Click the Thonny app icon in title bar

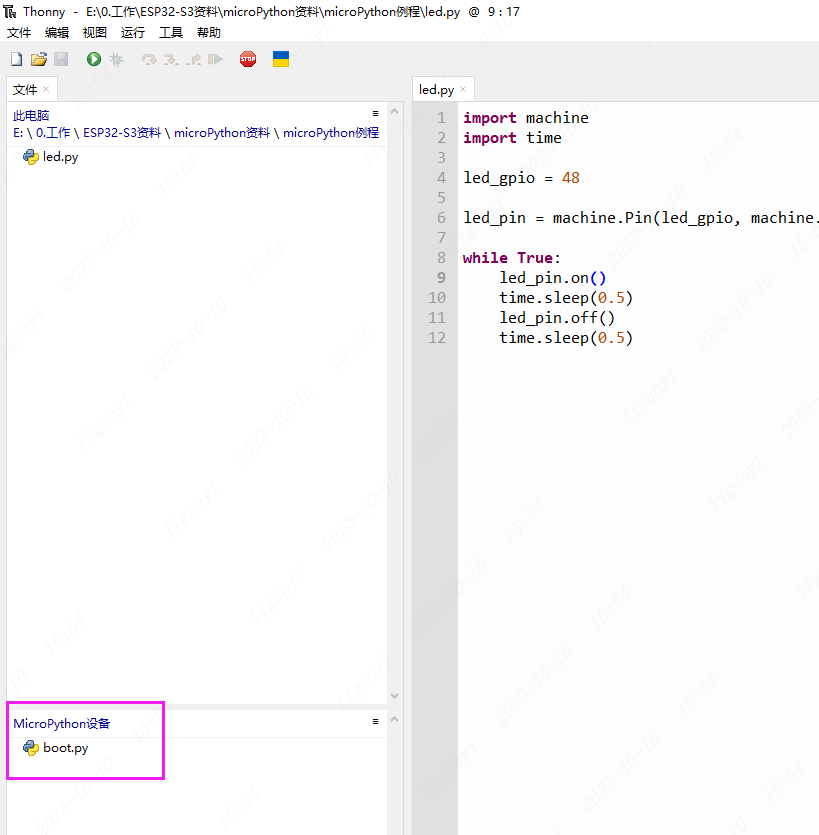coord(10,11)
